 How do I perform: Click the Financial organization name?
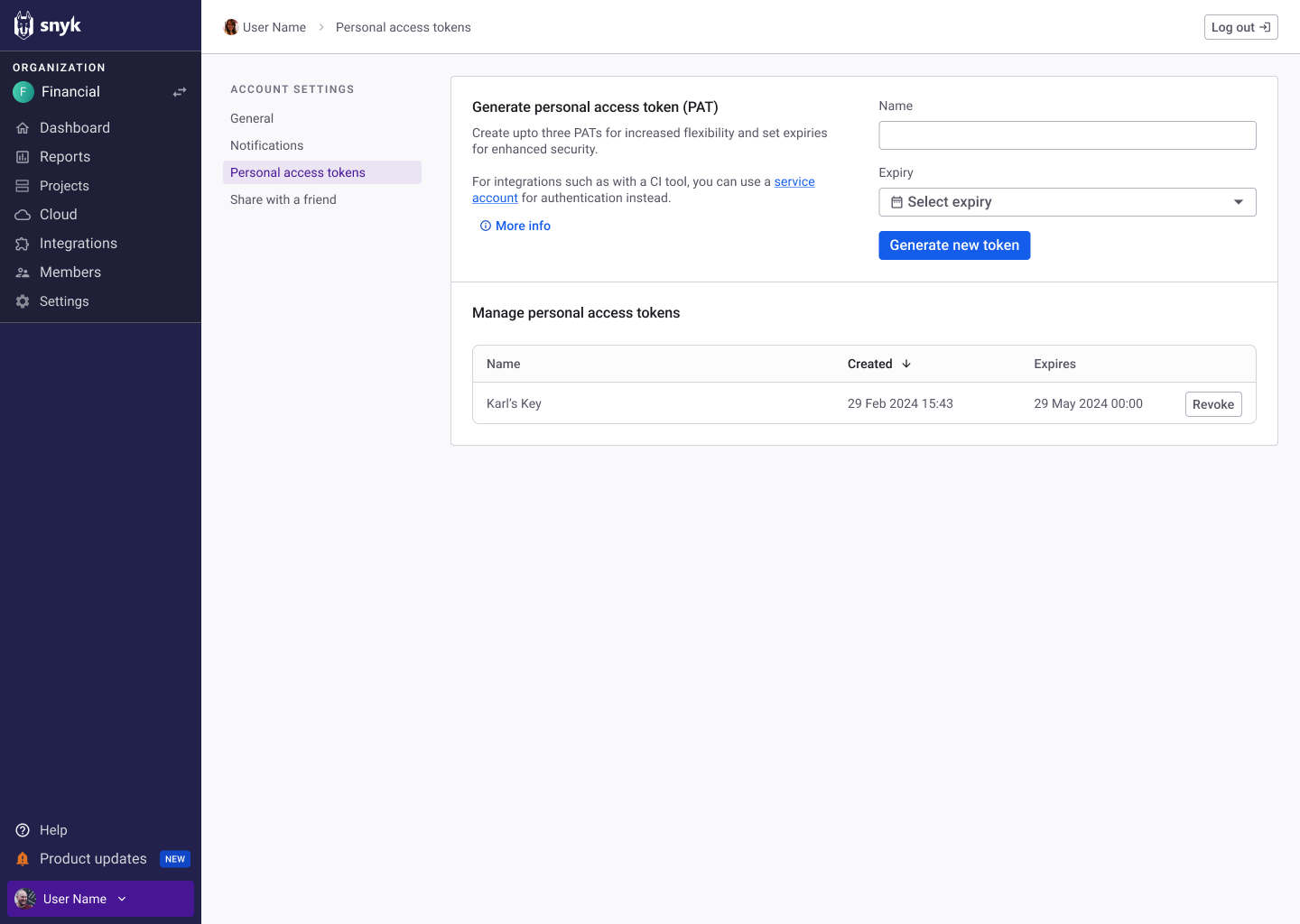(x=70, y=92)
